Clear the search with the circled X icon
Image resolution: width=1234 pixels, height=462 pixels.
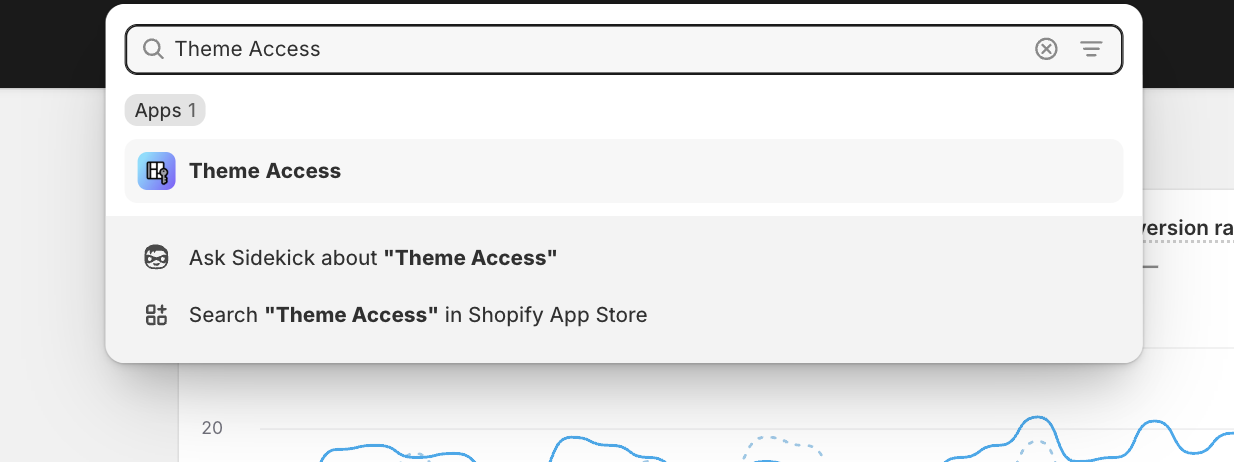(1046, 49)
